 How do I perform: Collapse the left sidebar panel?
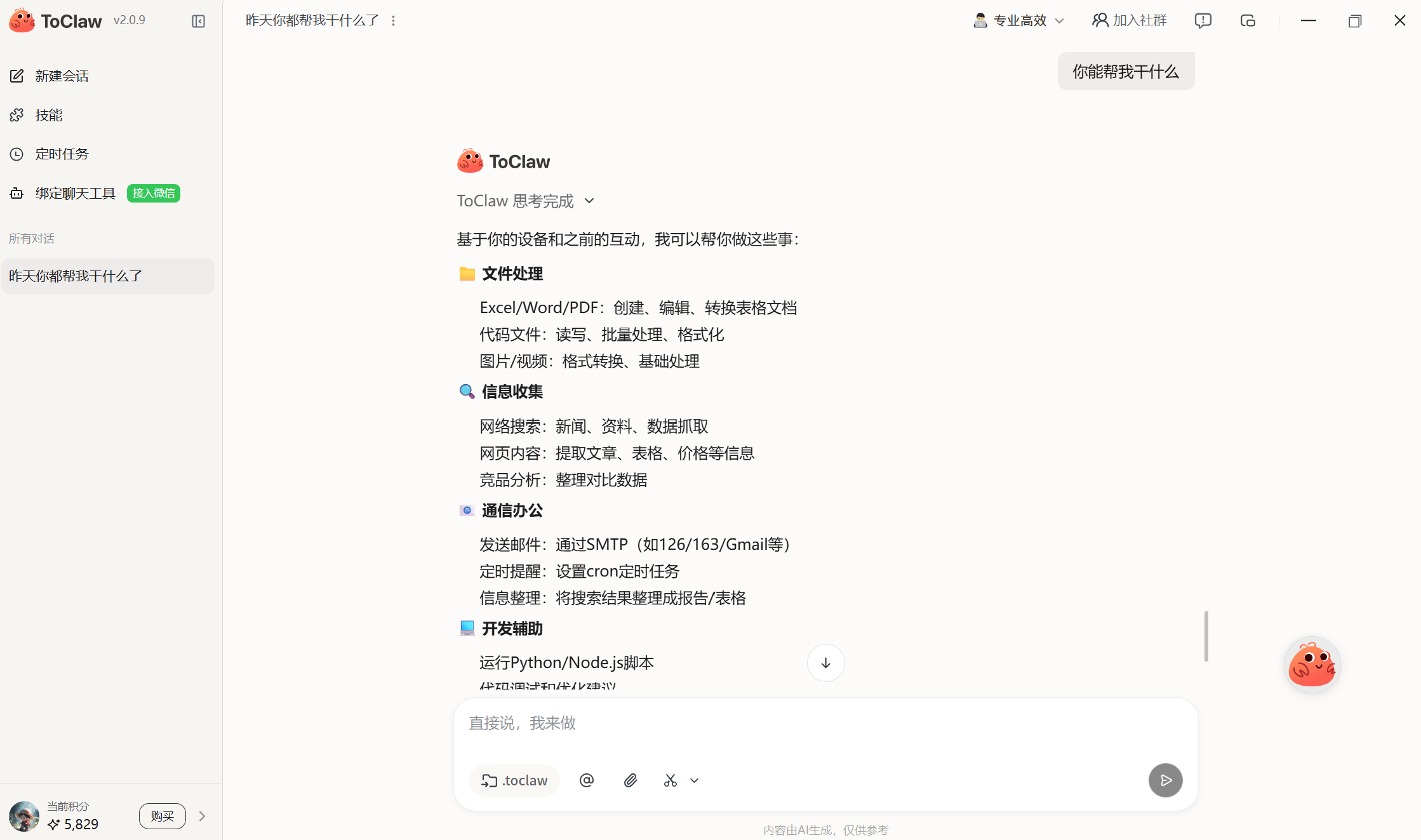pyautogui.click(x=198, y=22)
